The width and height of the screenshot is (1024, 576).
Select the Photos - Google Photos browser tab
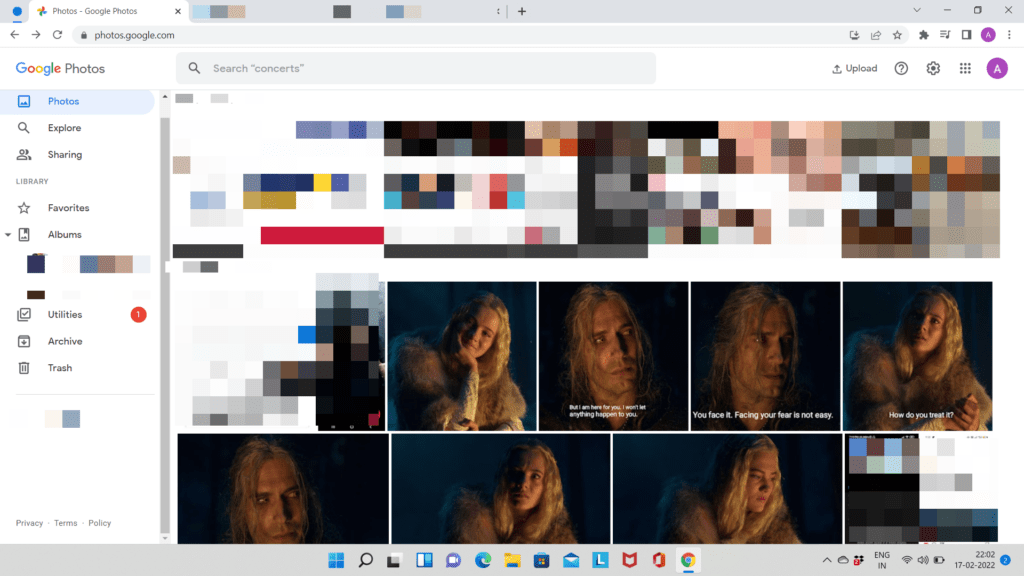click(x=95, y=11)
